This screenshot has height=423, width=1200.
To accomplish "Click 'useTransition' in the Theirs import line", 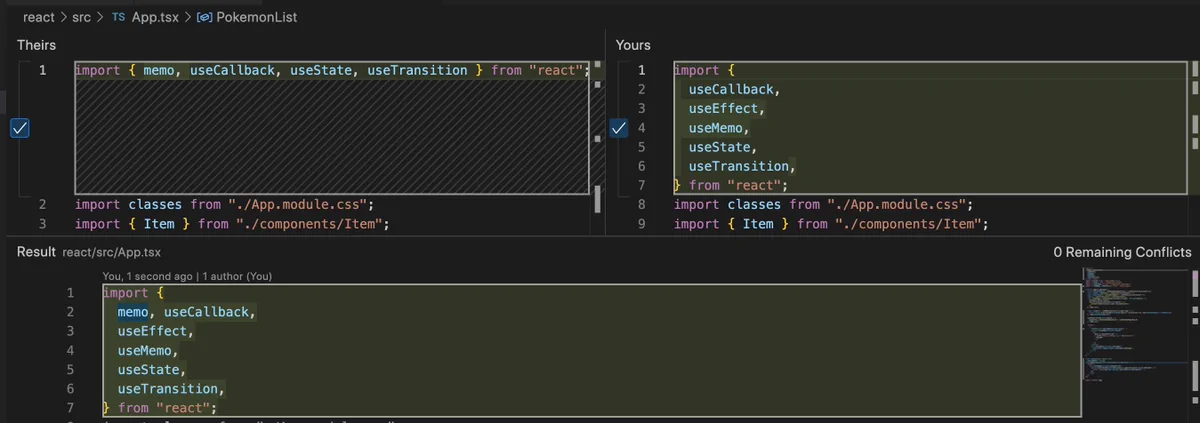I will [x=417, y=70].
